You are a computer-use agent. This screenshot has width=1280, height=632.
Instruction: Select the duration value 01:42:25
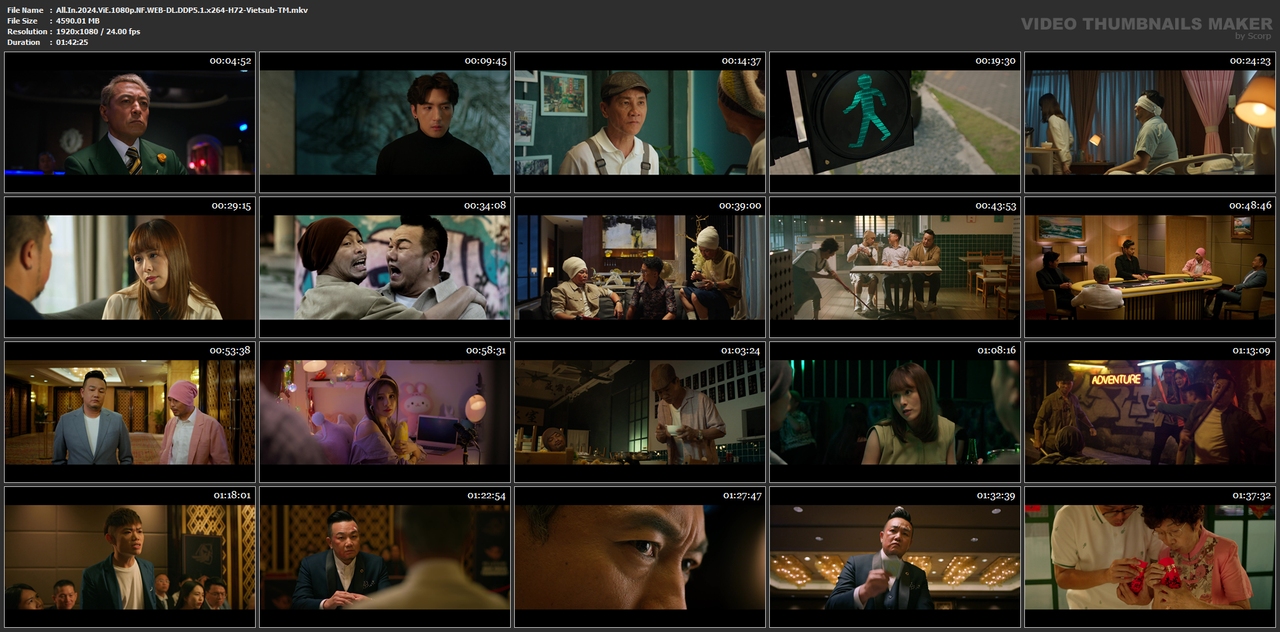tap(72, 42)
